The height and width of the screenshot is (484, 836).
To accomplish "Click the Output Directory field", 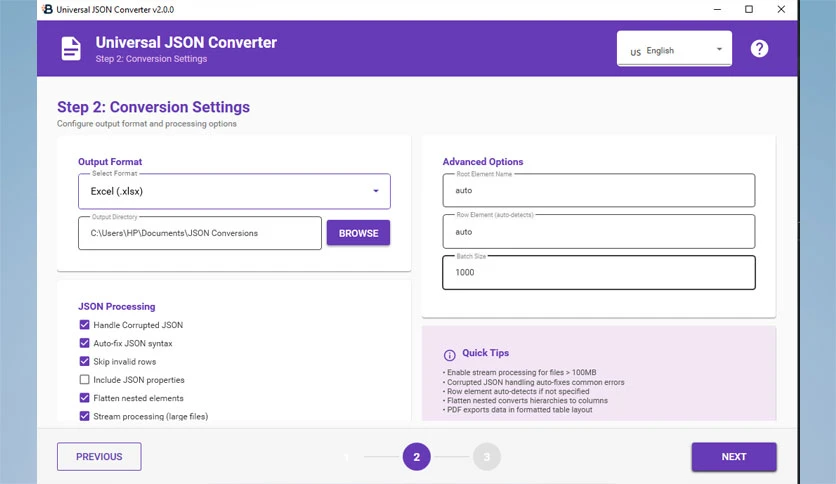I will (x=200, y=233).
